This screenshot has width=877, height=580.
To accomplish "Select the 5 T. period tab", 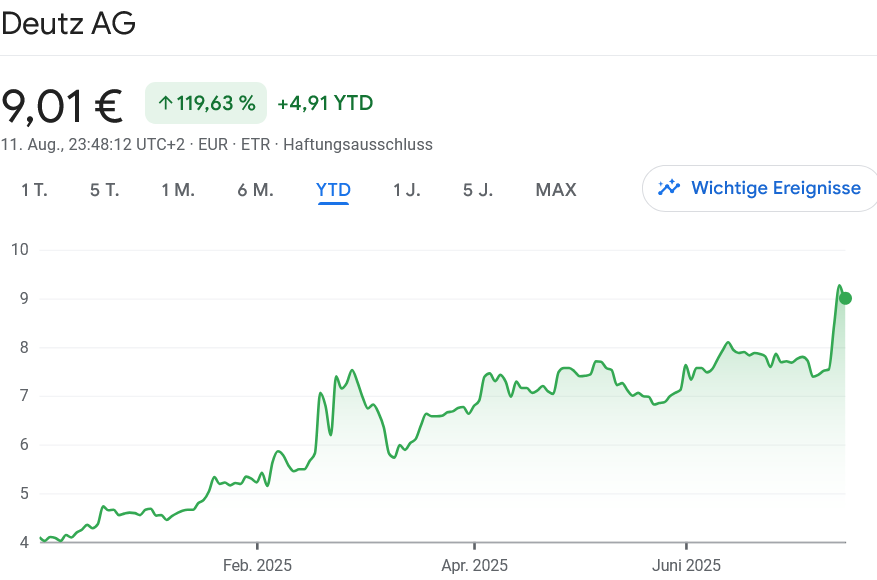I will (103, 189).
